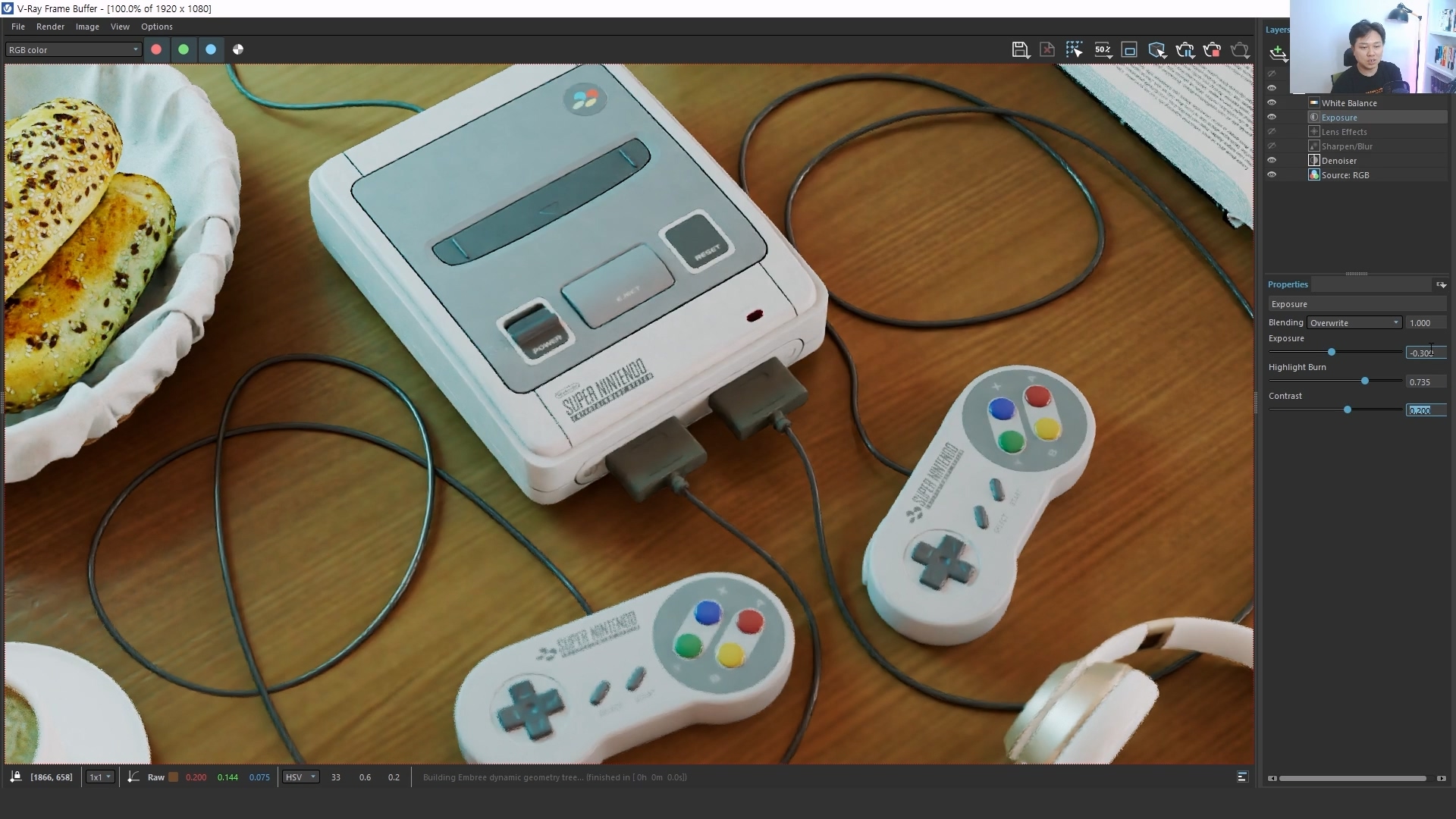Screen dimensions: 1456x819
Task: Click the Highlight Burn 0.735 field
Action: 1426,381
